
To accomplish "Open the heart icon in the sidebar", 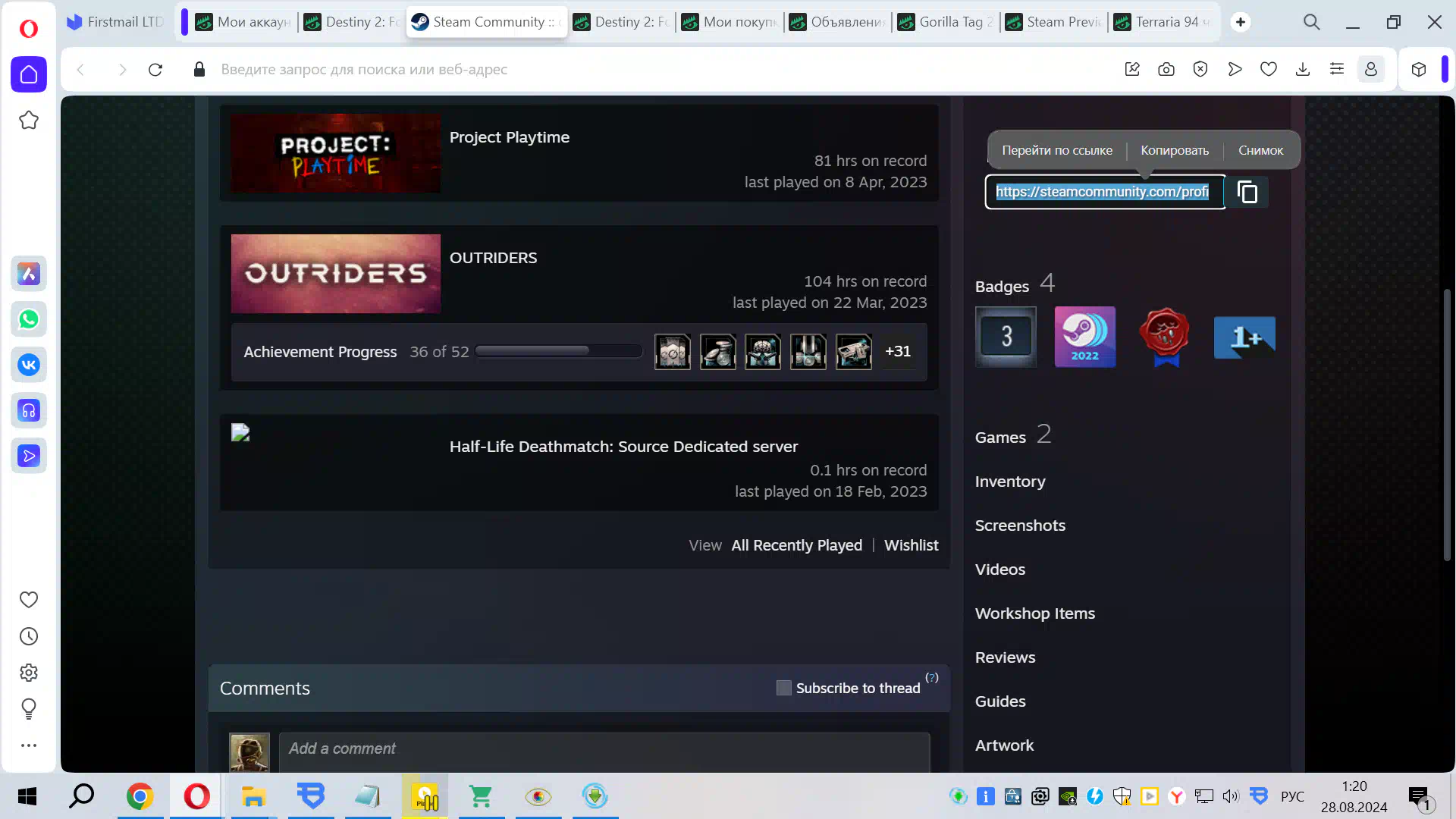I will click(x=29, y=600).
